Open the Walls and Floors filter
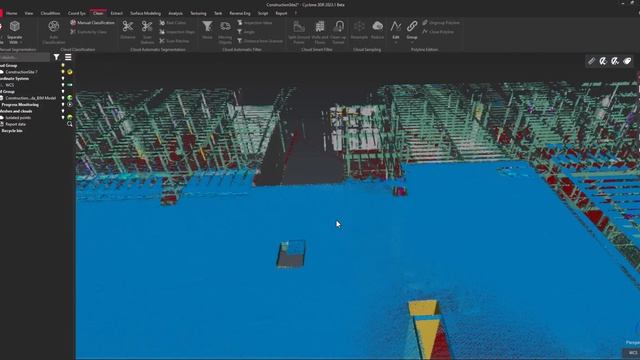 point(320,32)
